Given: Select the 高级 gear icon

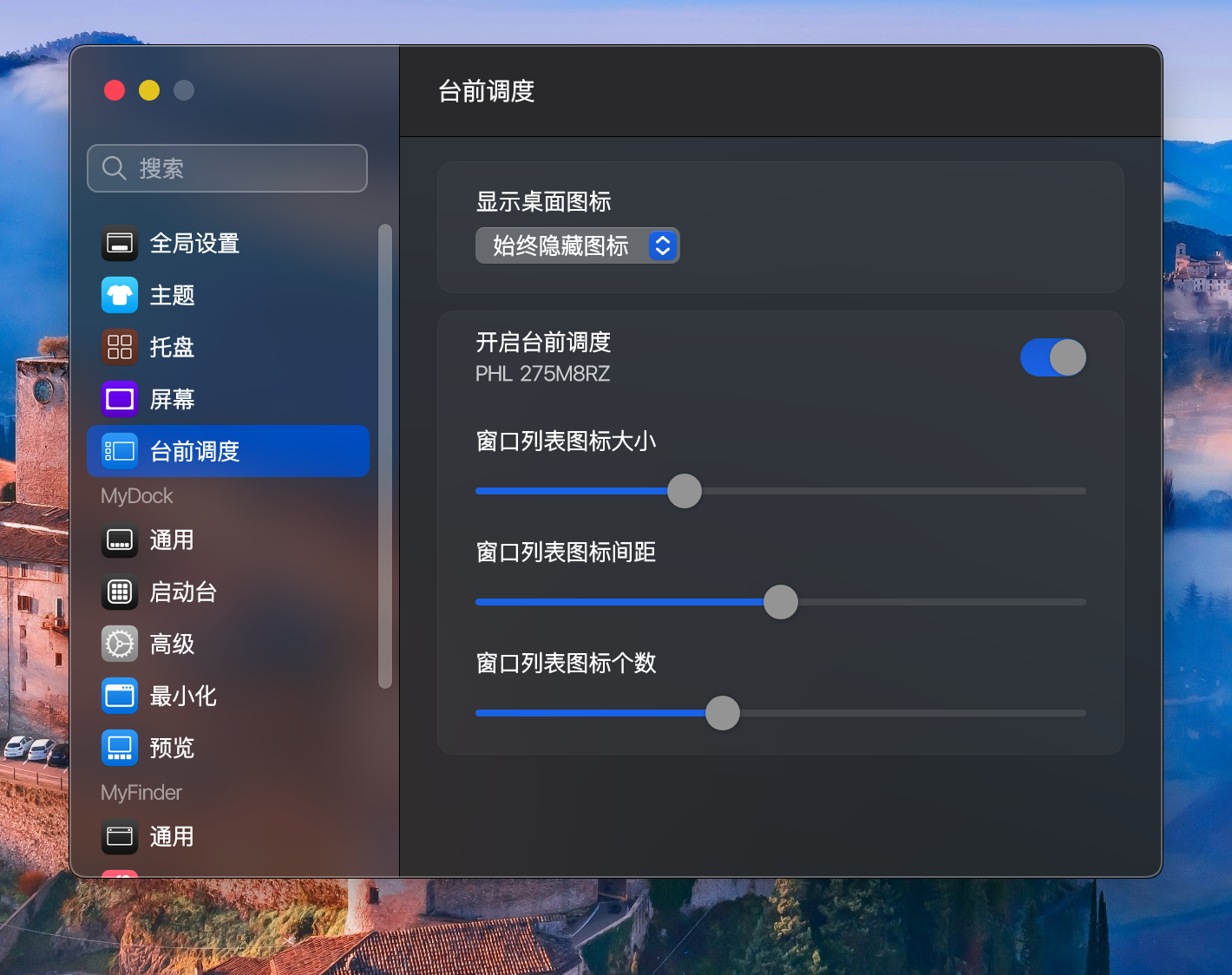Looking at the screenshot, I should [120, 645].
